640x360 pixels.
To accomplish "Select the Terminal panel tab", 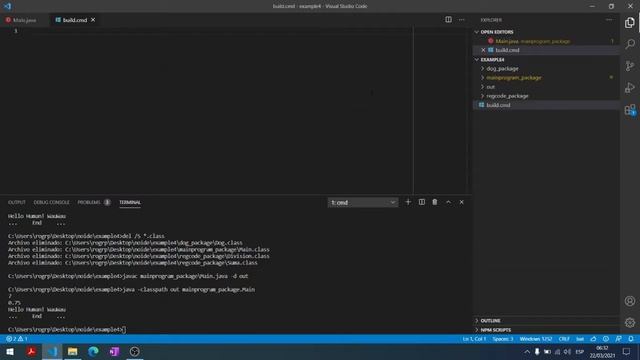I will [130, 202].
